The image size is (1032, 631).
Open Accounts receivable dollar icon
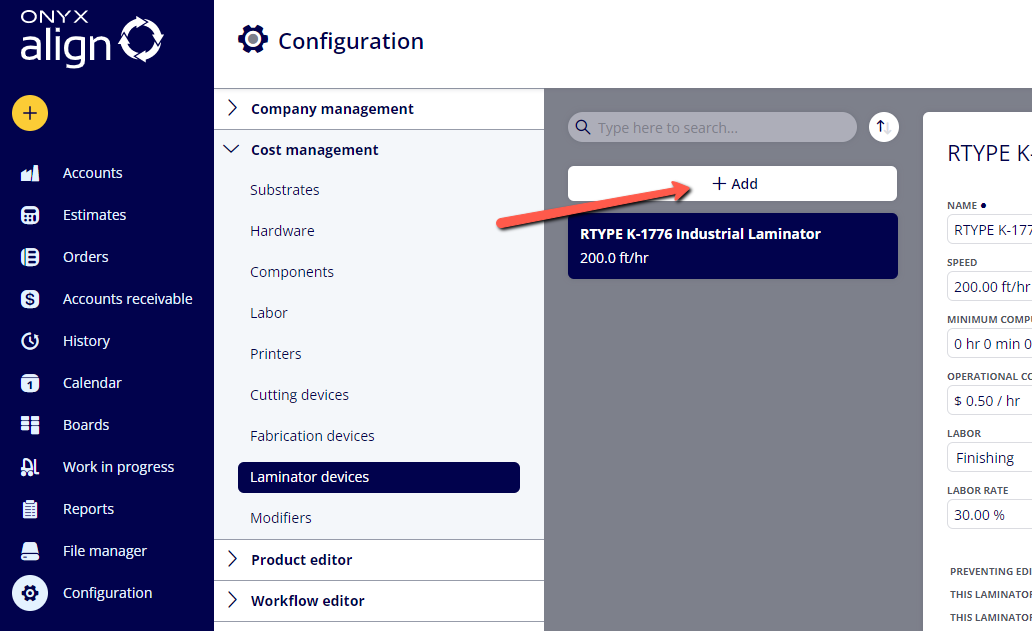pos(30,299)
